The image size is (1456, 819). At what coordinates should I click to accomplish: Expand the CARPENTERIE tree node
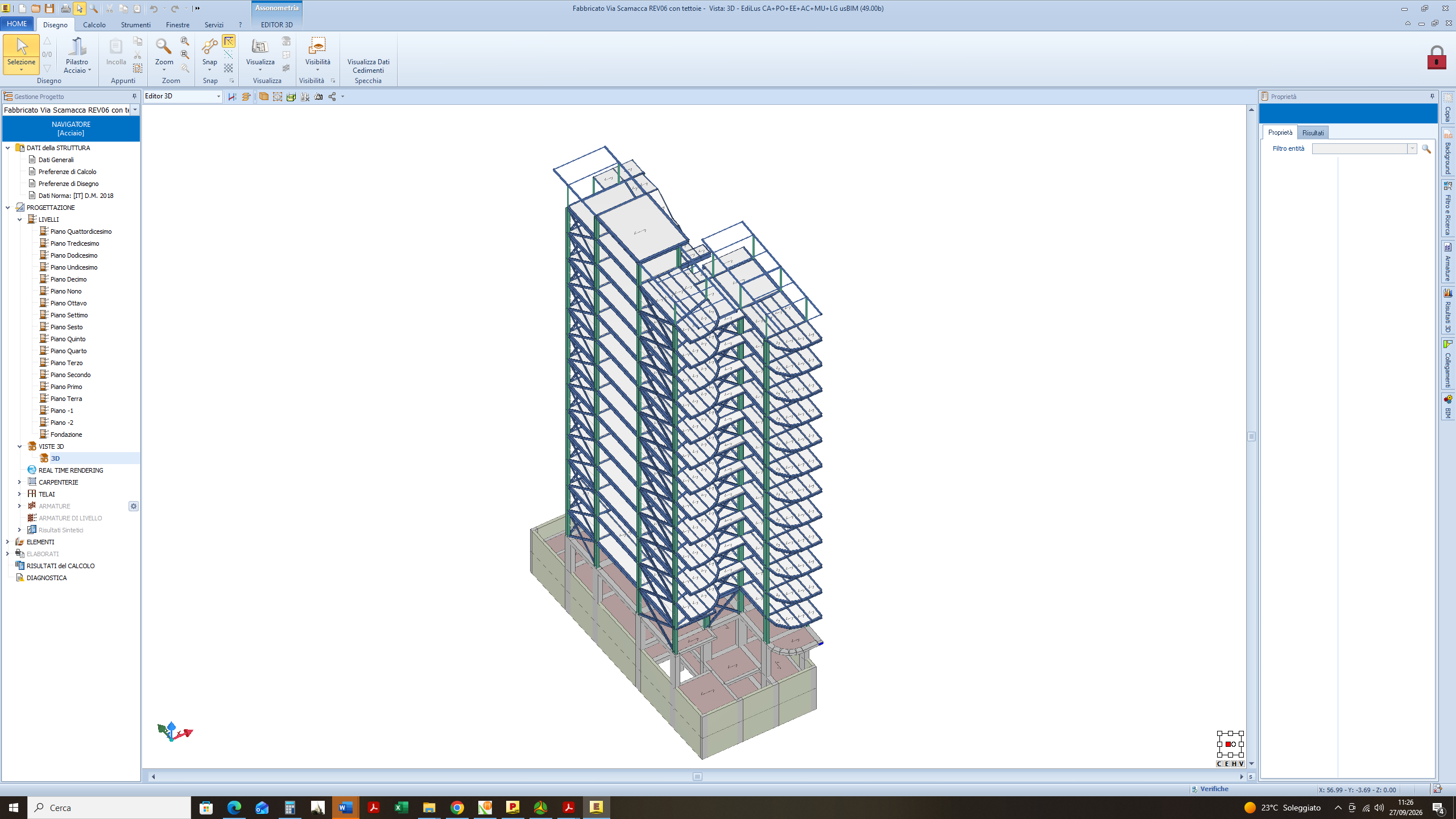click(19, 482)
